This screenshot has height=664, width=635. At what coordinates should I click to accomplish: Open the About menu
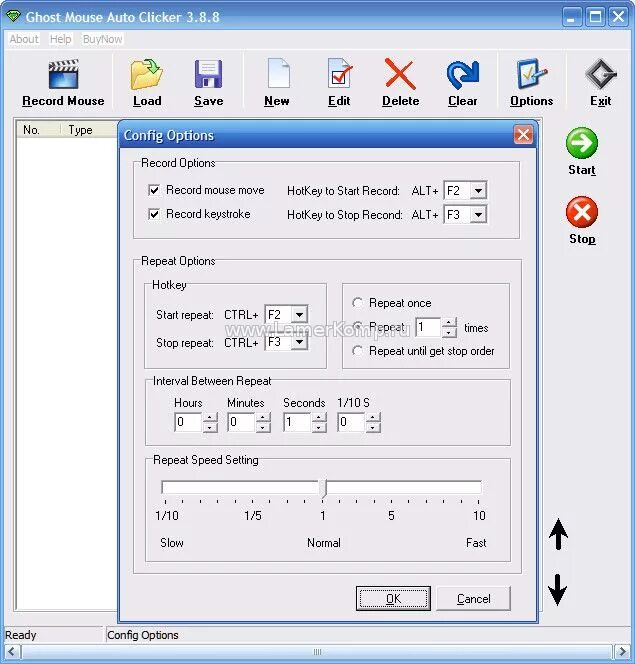point(24,39)
